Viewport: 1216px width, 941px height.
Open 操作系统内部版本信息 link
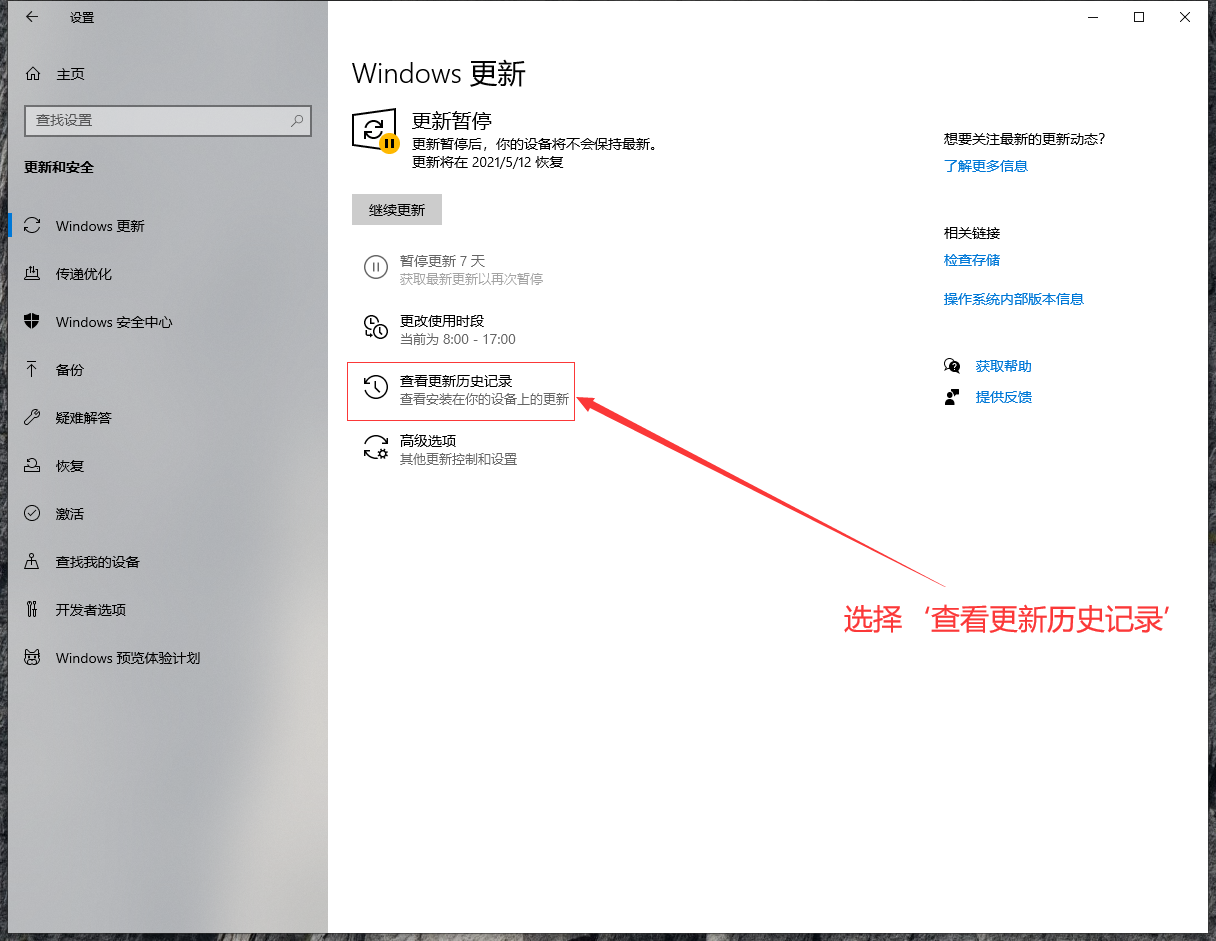click(1014, 299)
